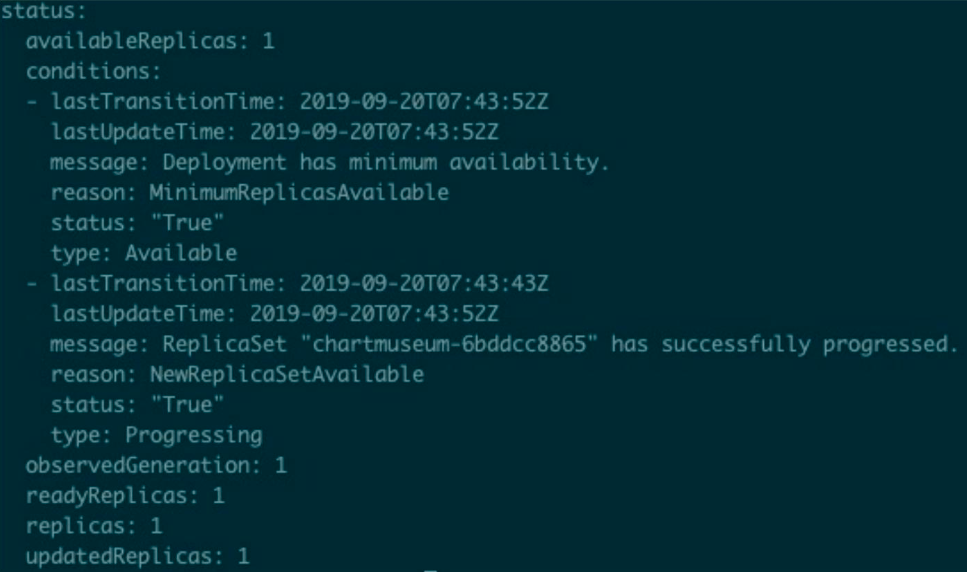Click the readyReplicas: 1 line
967x572 pixels.
point(125,495)
